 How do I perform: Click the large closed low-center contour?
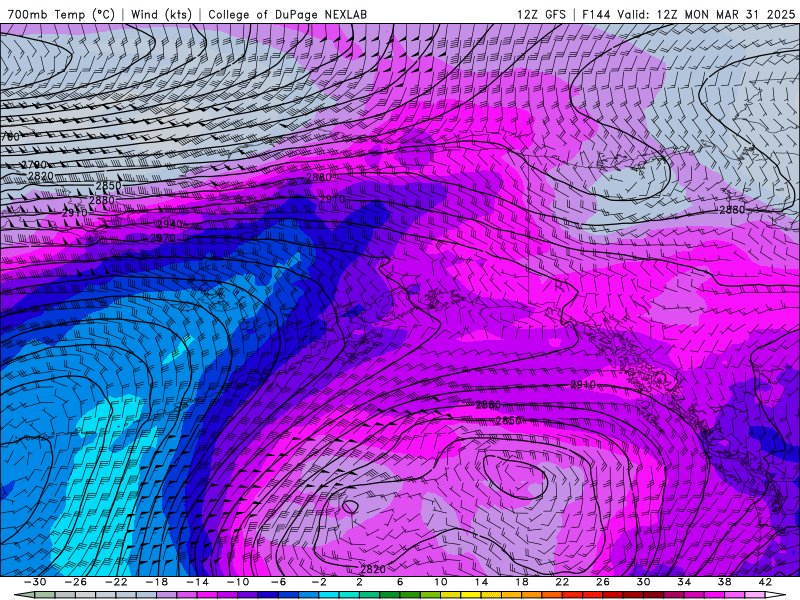[x=515, y=477]
